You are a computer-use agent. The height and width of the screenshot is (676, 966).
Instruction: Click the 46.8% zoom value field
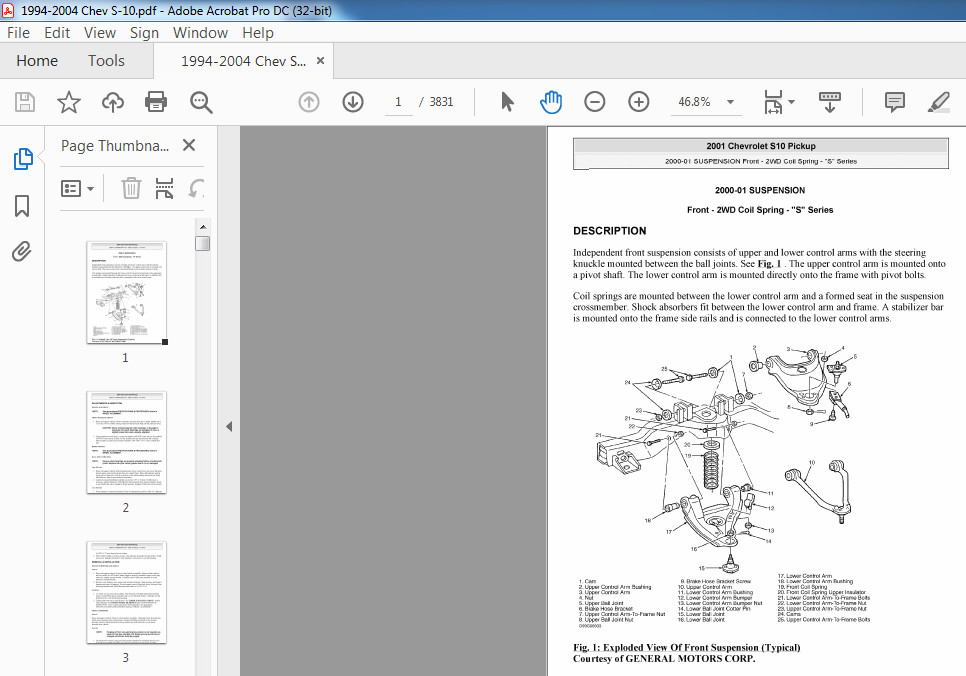[694, 102]
